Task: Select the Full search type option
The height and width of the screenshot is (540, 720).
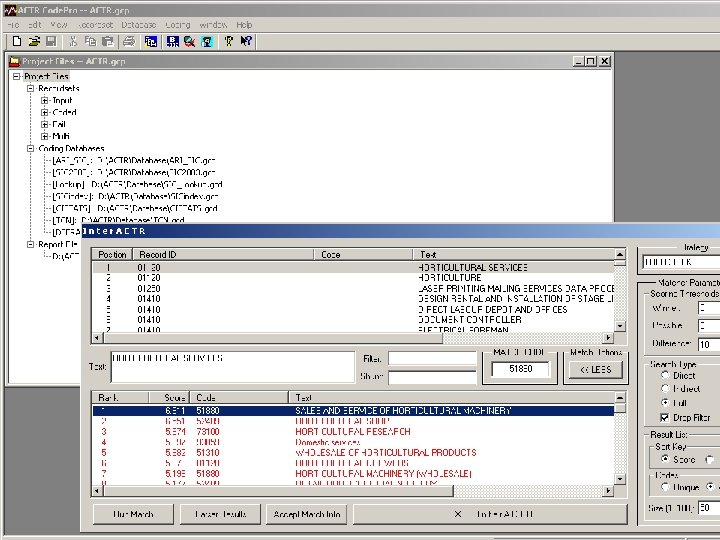Action: [x=663, y=402]
